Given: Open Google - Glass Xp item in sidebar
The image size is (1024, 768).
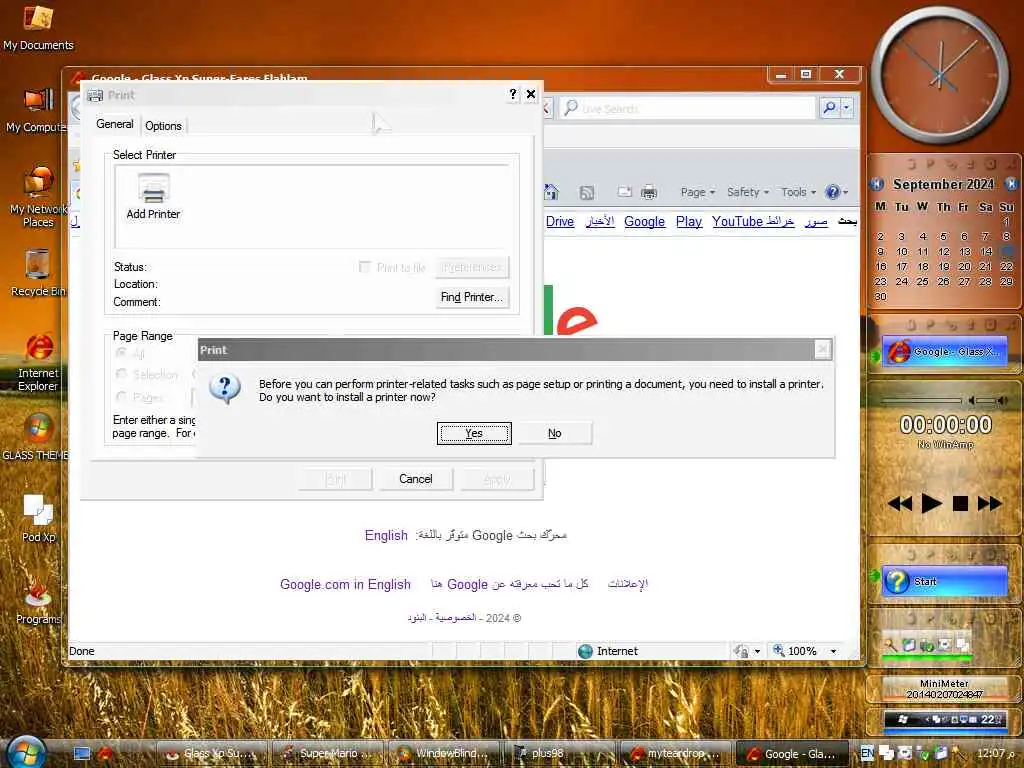Looking at the screenshot, I should tap(944, 351).
